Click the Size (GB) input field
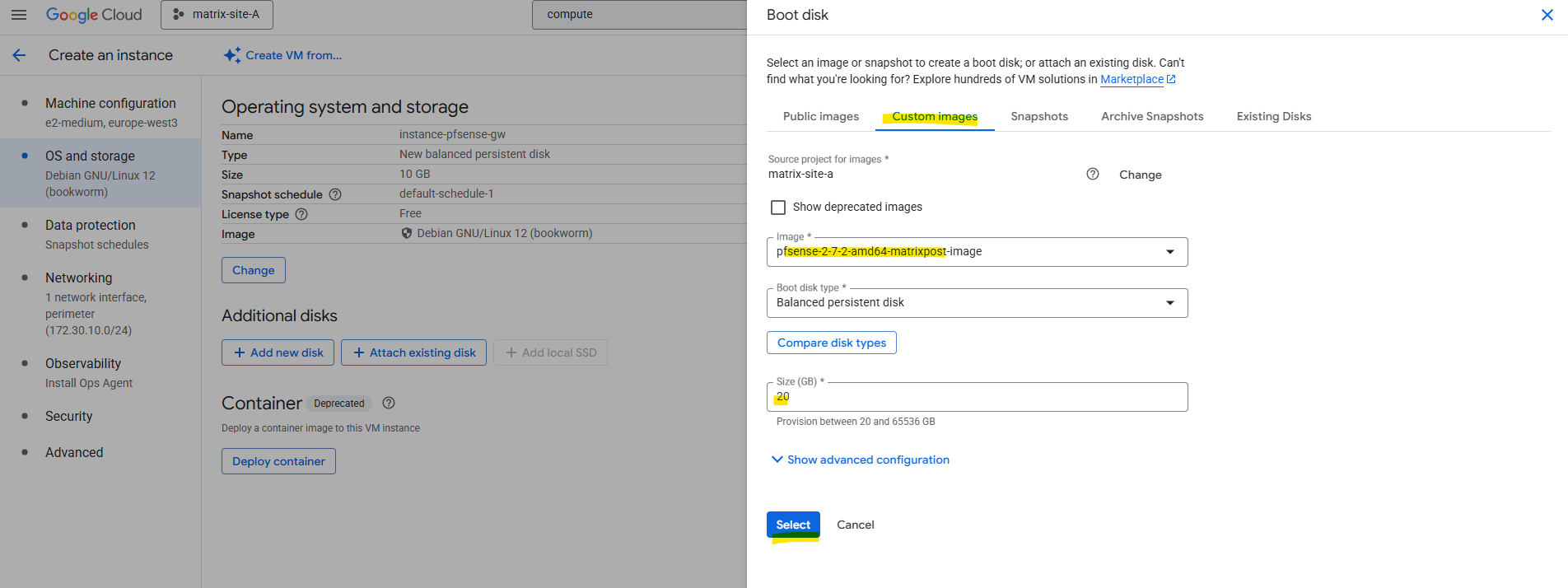The image size is (1568, 588). 977,397
